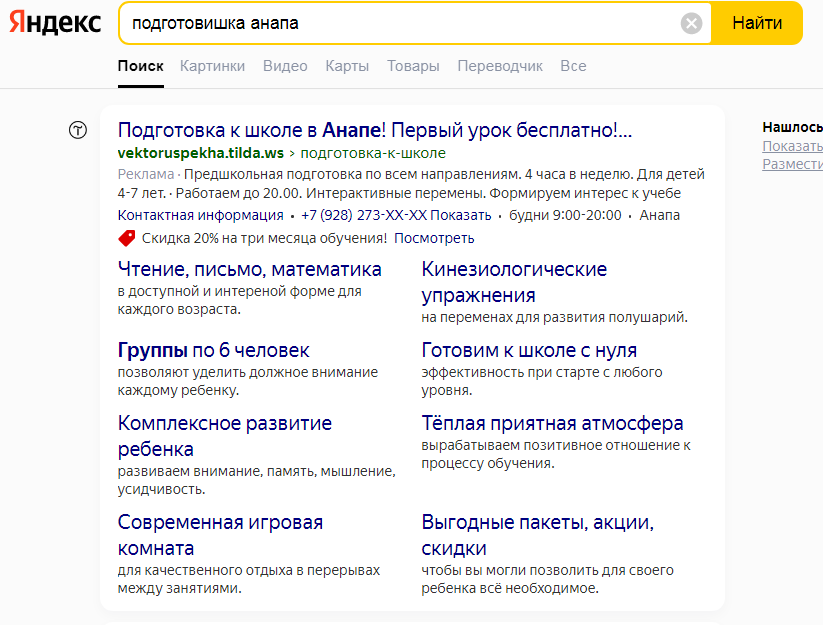This screenshot has width=823, height=625.
Task: Click the 'Скидка 20% на три месяца обучения!' text
Action: click(264, 238)
